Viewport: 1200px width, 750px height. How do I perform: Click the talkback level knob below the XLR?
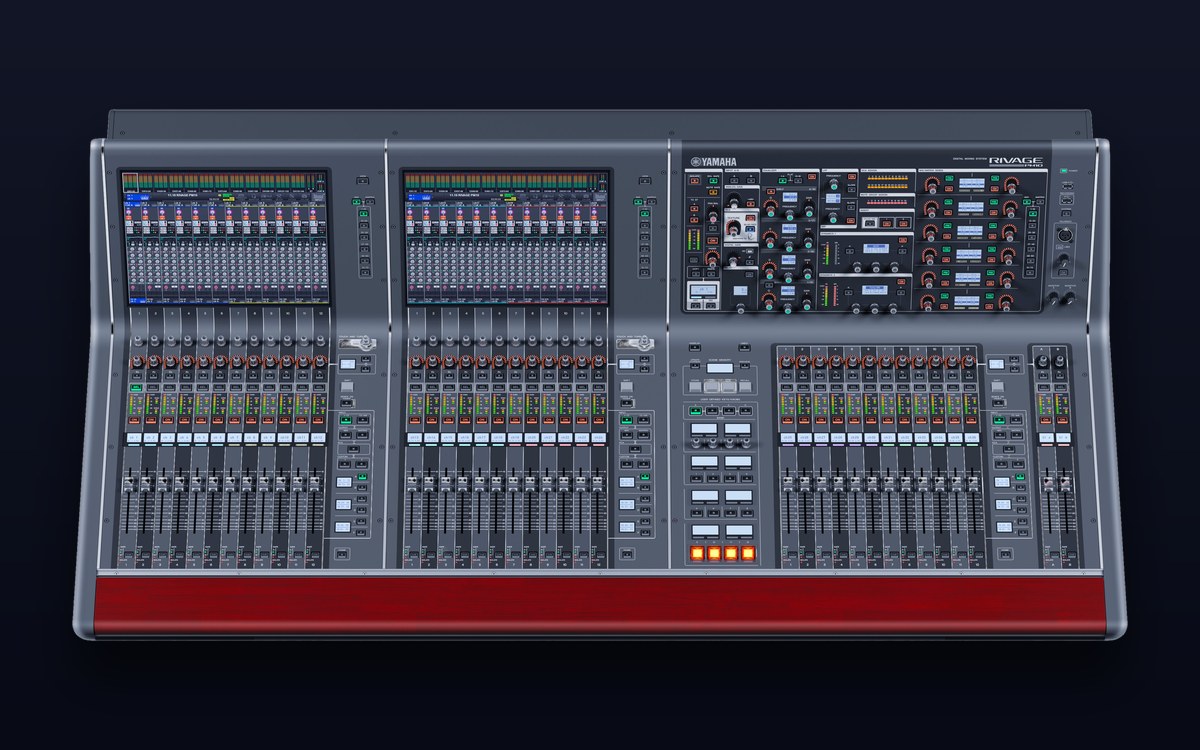(x=1064, y=262)
